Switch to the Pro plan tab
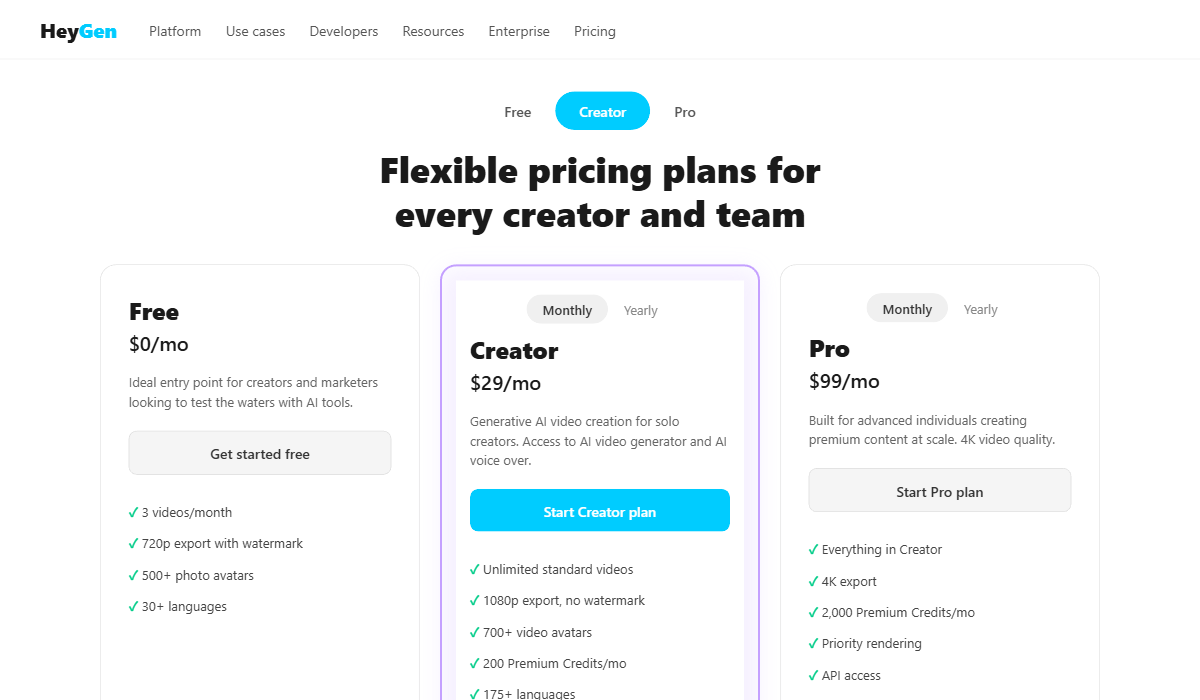This screenshot has height=700, width=1200. pyautogui.click(x=685, y=111)
